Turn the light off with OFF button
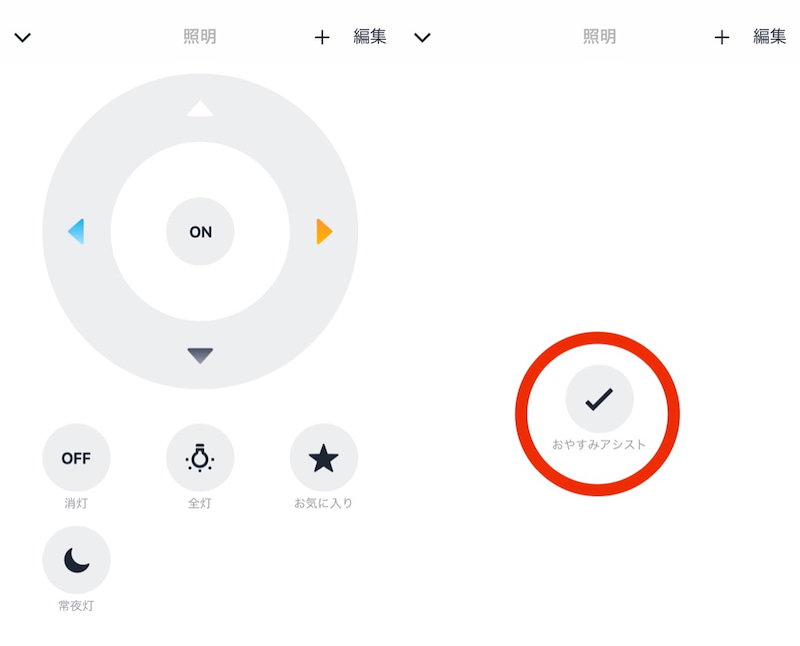Viewport: 800px width, 646px height. point(77,457)
